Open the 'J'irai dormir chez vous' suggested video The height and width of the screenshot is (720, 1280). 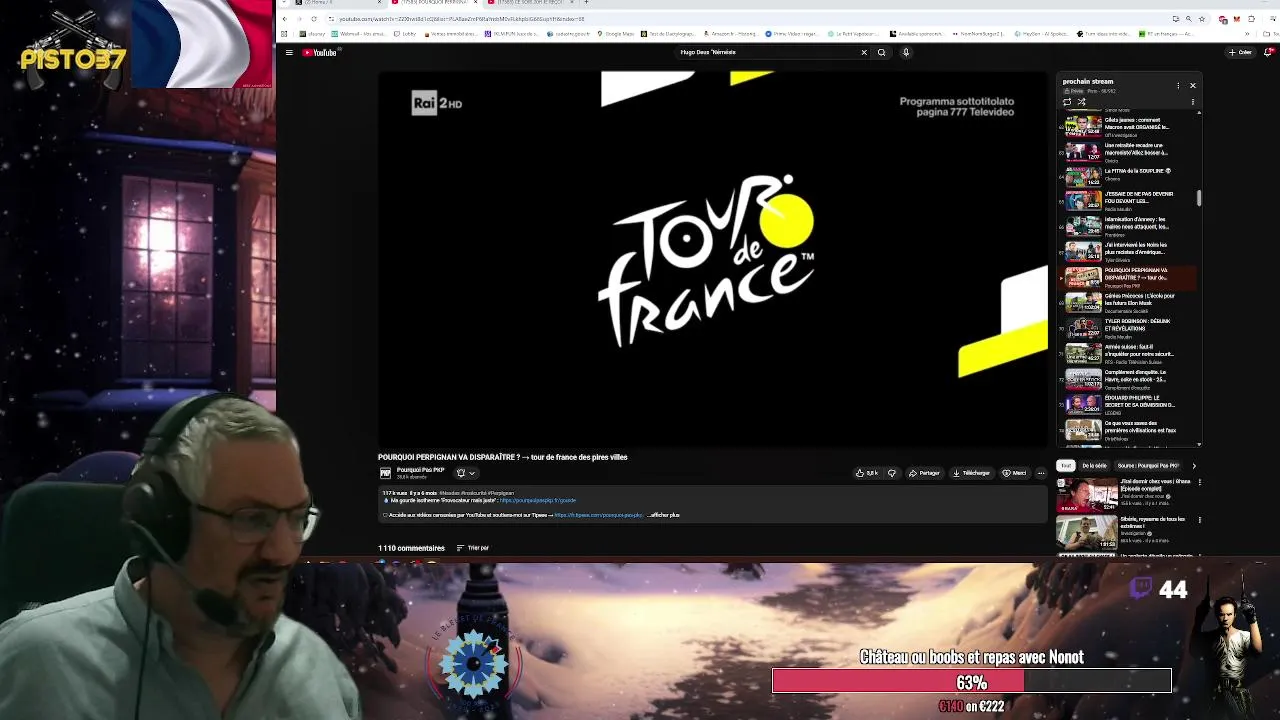(1125, 494)
